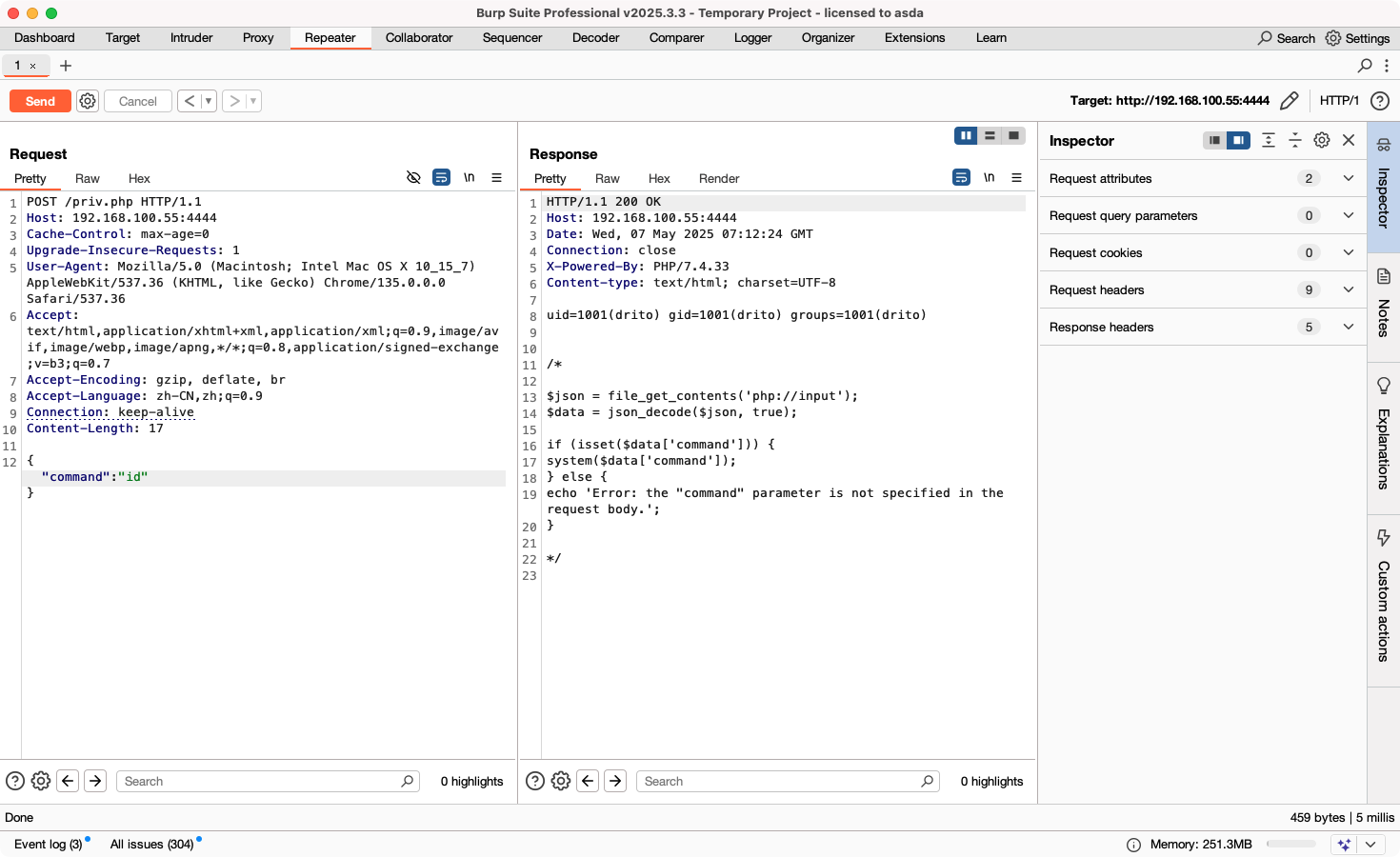
Task: Set Inspector layout to right docked icon
Action: 1238,140
